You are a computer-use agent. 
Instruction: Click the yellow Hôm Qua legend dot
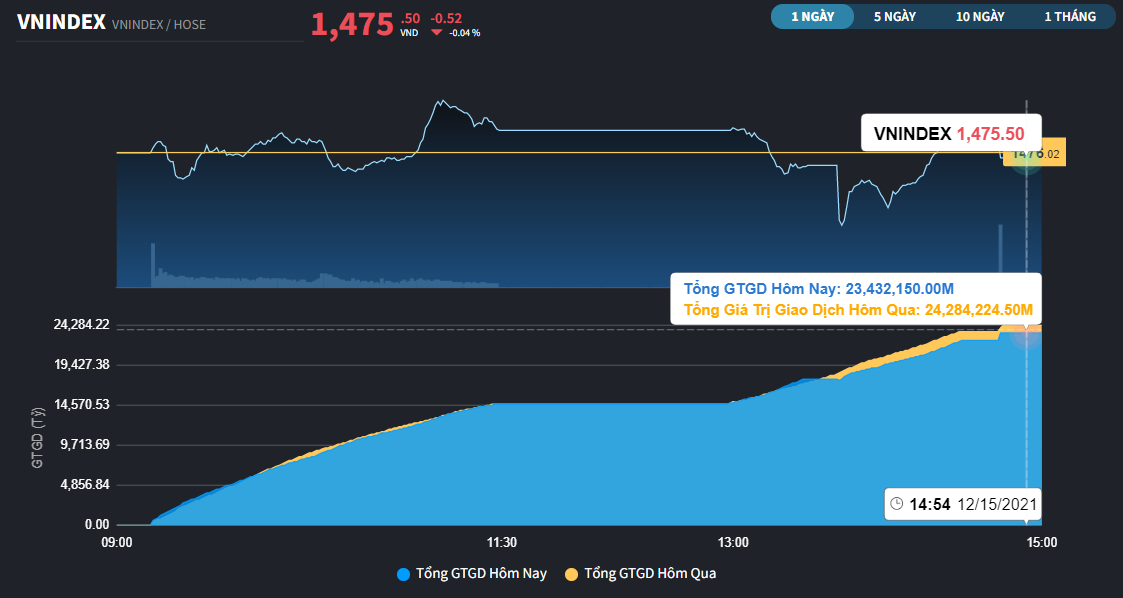pyautogui.click(x=572, y=574)
